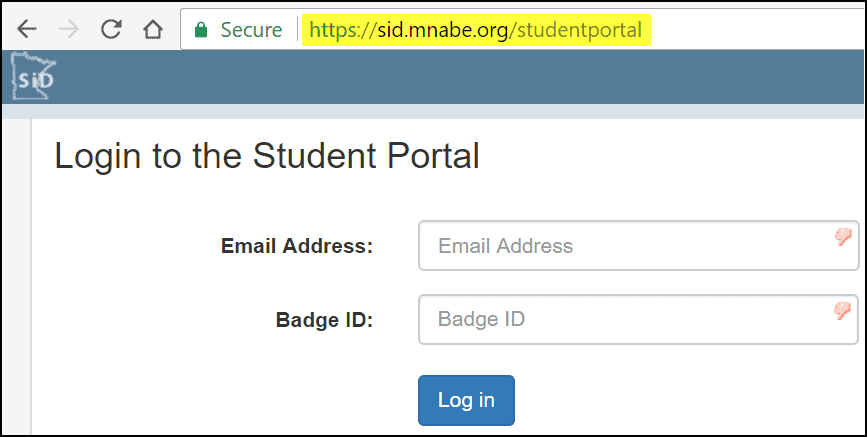
Task: Click the bold Badge ID label
Action: pos(324,320)
